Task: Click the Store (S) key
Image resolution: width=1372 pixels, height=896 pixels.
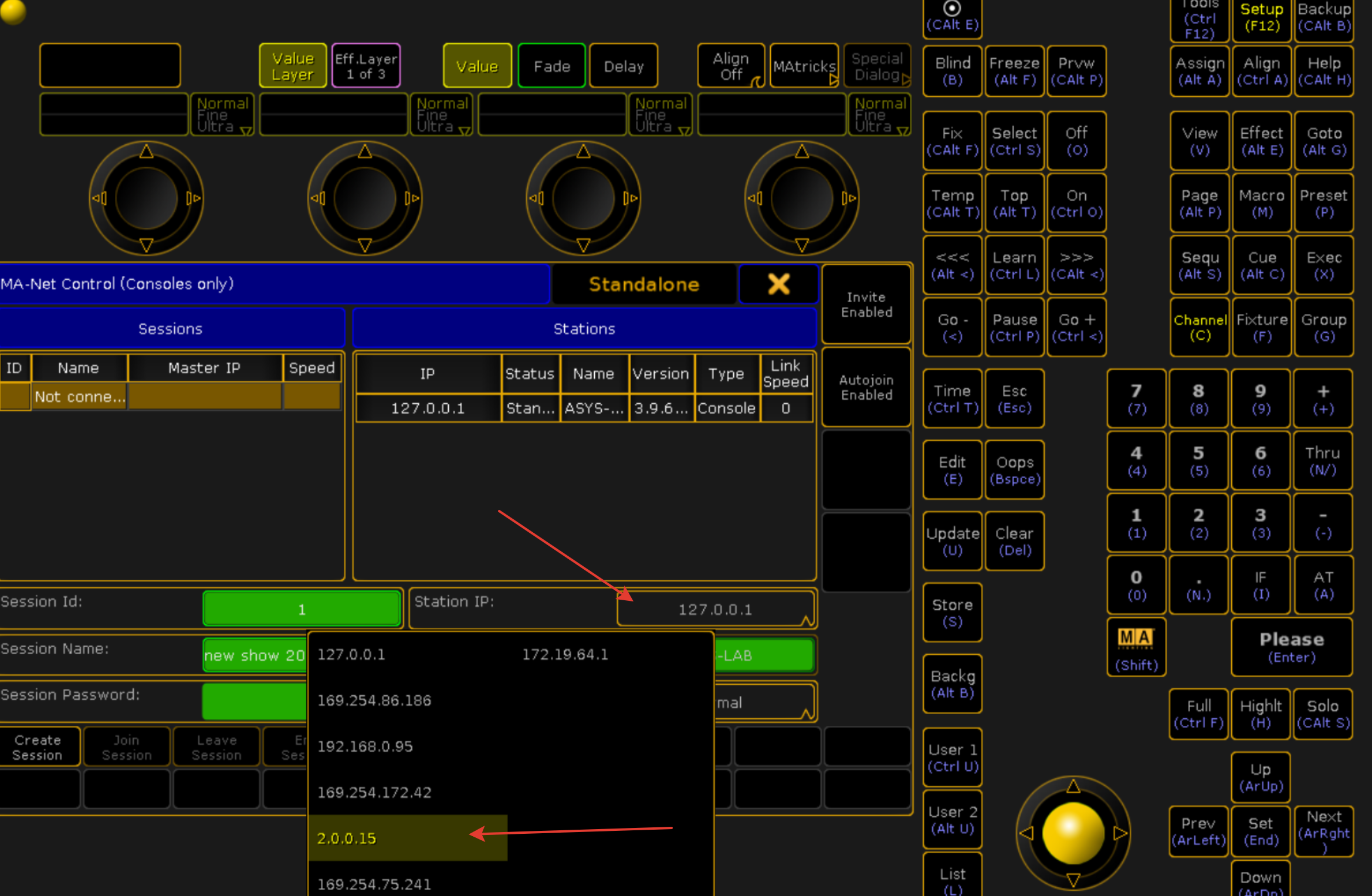Action: point(952,613)
